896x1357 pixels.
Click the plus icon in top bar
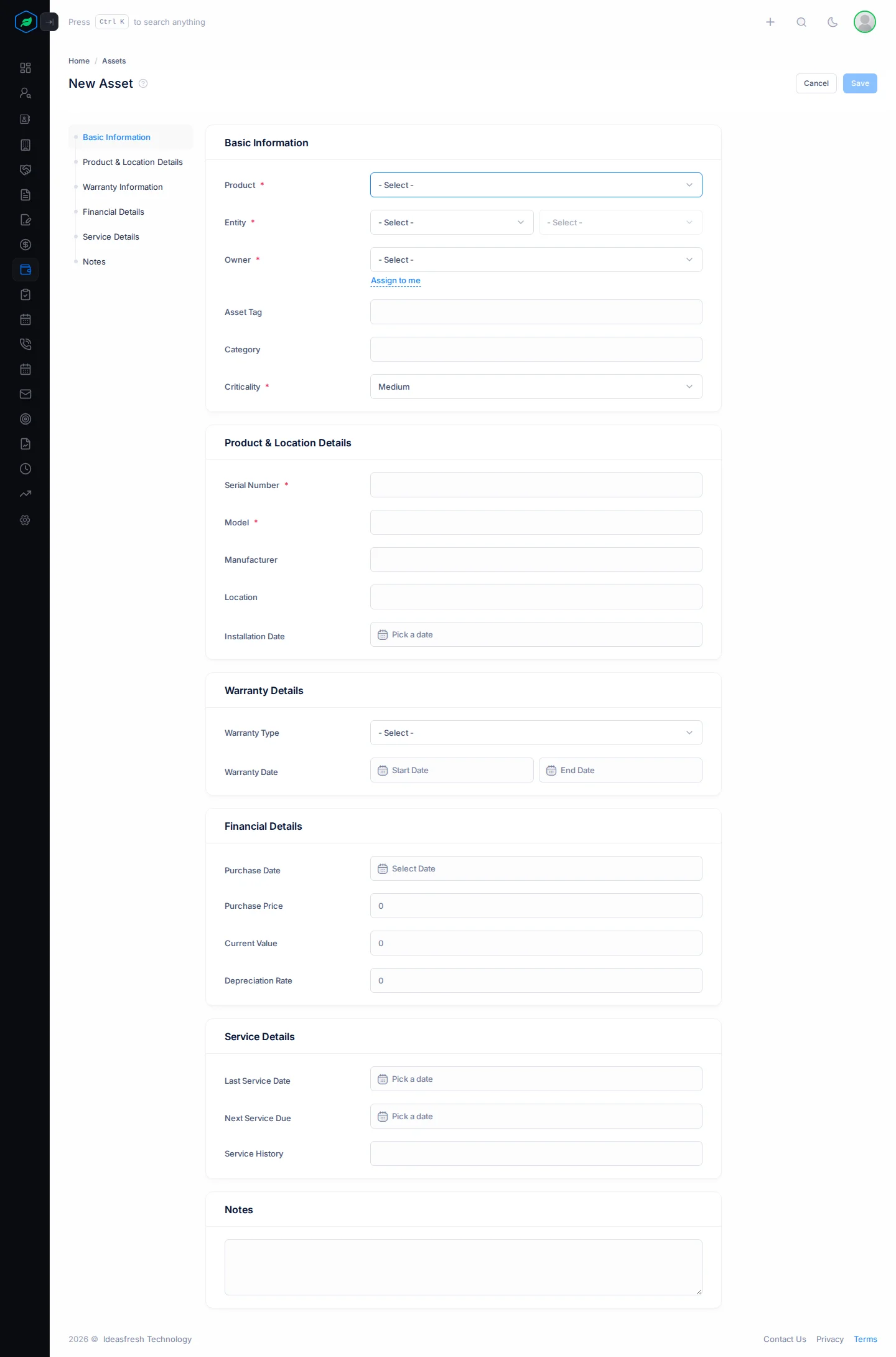coord(770,22)
